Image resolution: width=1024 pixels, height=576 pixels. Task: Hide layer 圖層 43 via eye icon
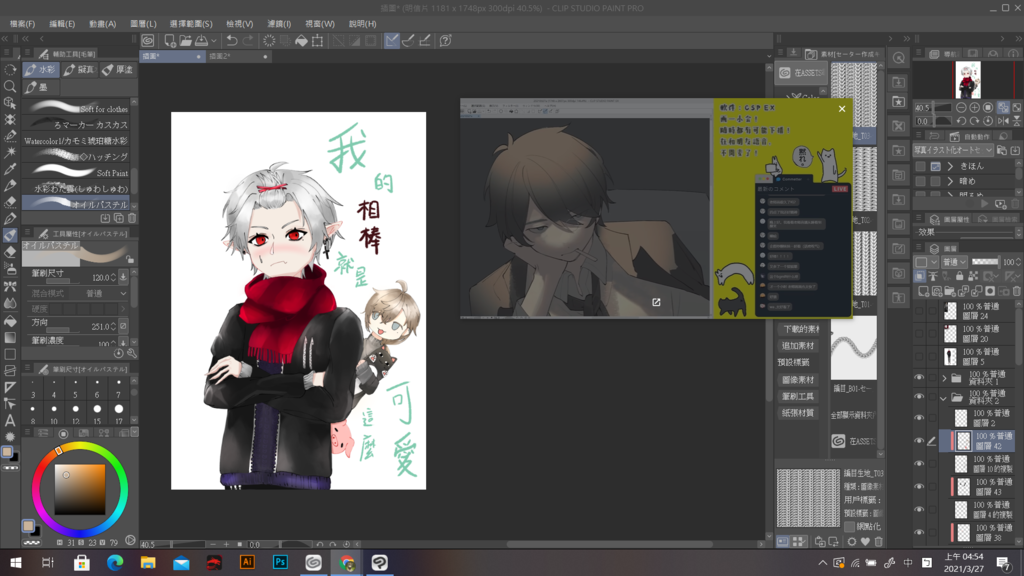[x=920, y=487]
